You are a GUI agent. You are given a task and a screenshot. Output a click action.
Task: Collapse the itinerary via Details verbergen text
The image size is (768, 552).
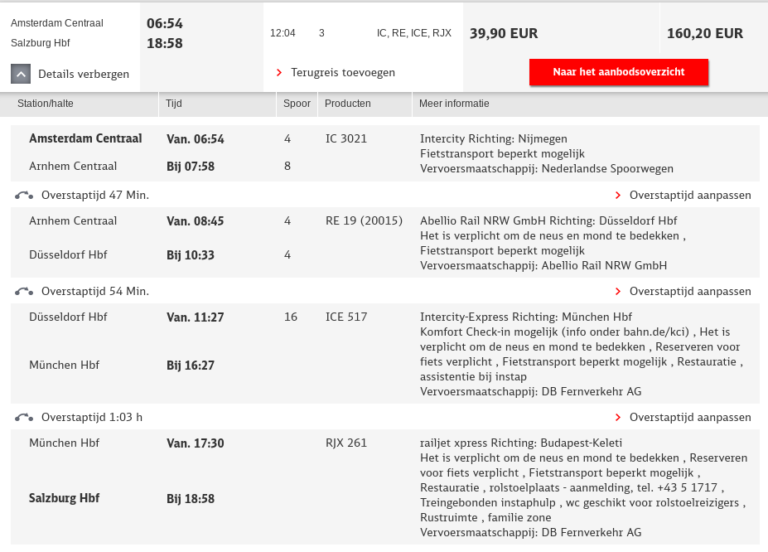(84, 74)
